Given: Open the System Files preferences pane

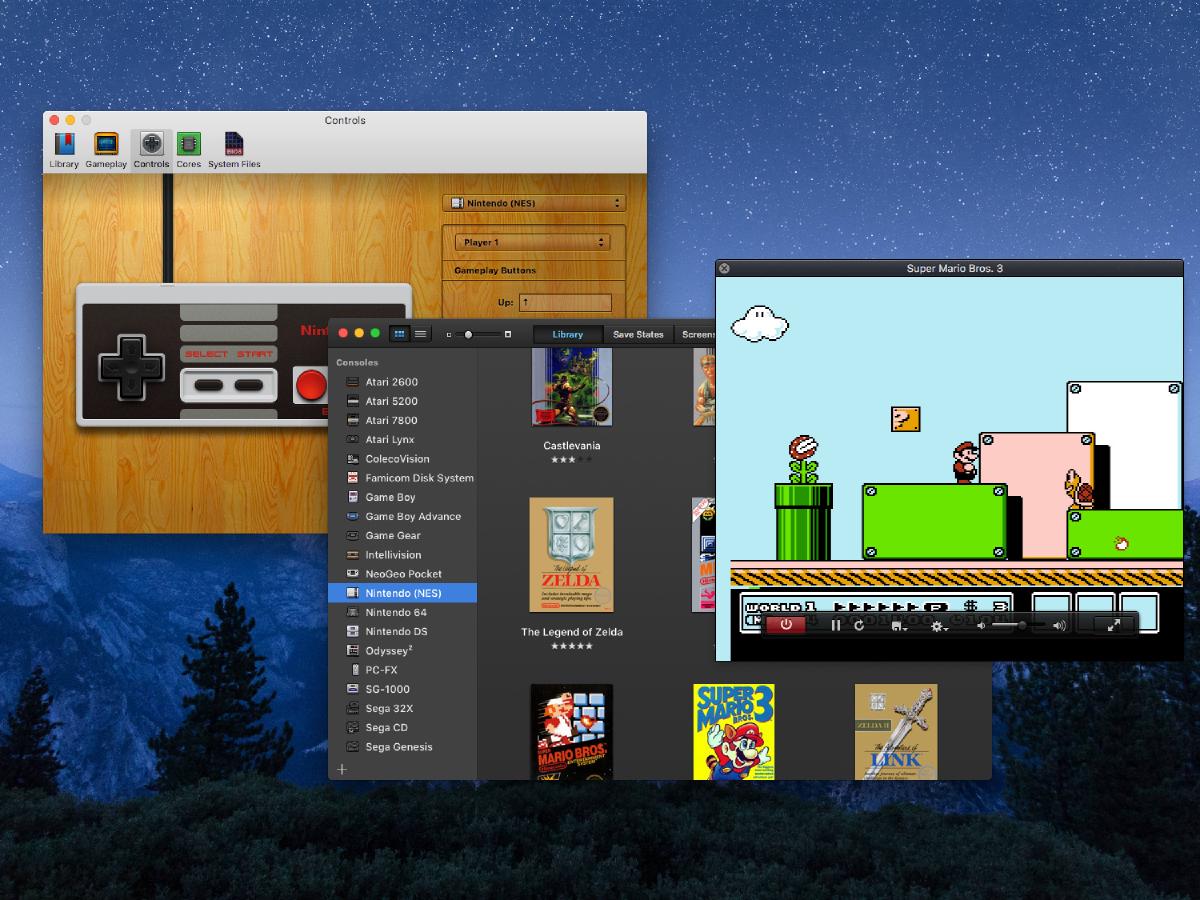Looking at the screenshot, I should (x=234, y=150).
